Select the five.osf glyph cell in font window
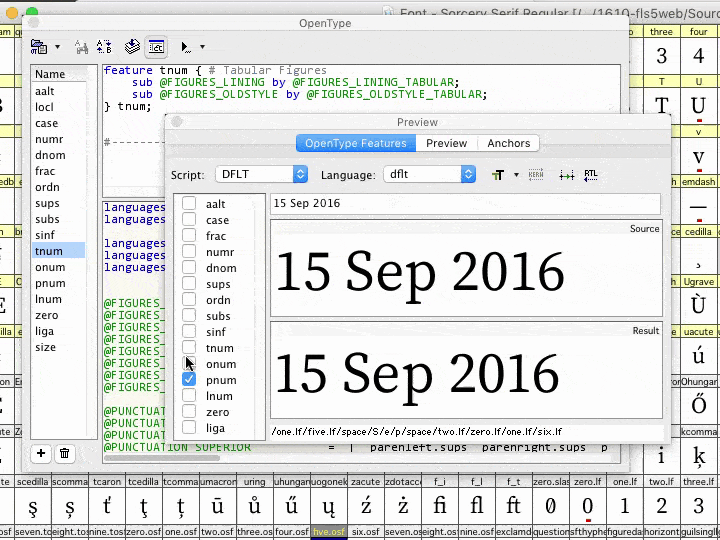This screenshot has width=720, height=540. click(329, 532)
